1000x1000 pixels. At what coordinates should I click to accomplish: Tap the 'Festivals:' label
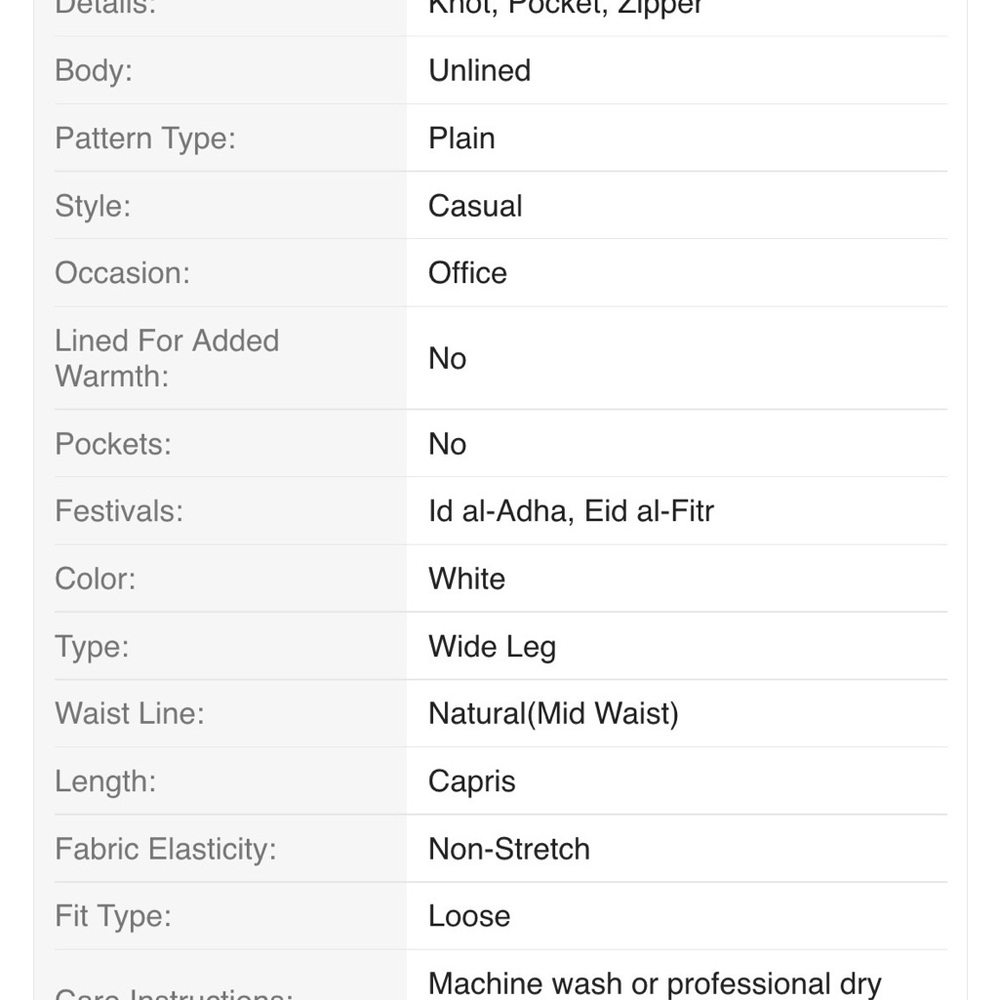[x=119, y=511]
